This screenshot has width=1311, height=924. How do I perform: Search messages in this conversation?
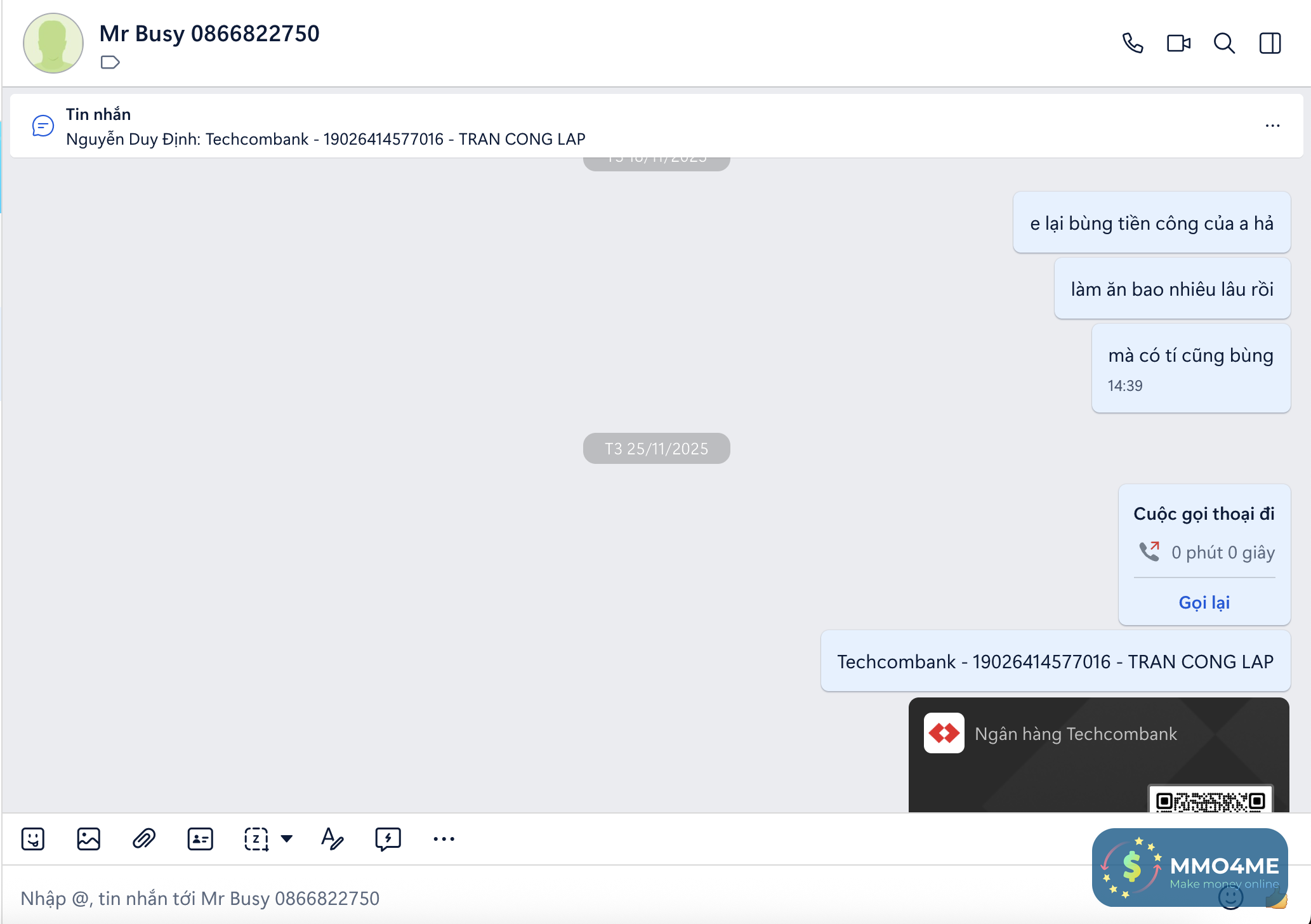point(1224,43)
